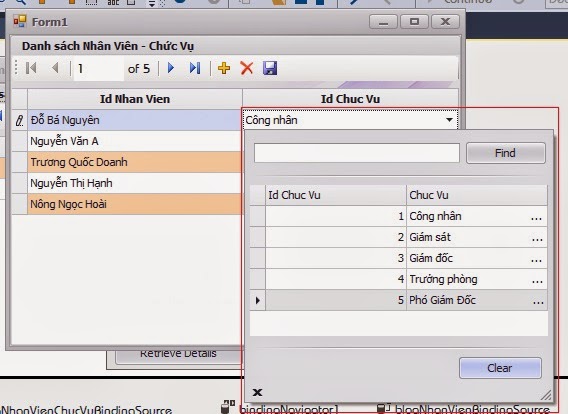Jump to last record in navigator
The width and height of the screenshot is (568, 414).
pos(195,68)
